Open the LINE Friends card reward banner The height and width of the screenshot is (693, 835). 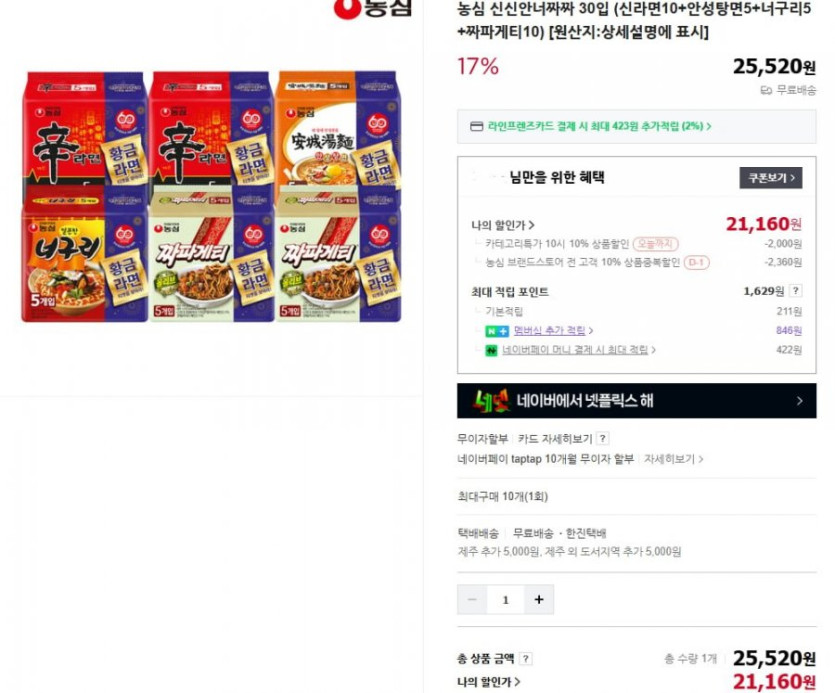tap(636, 126)
